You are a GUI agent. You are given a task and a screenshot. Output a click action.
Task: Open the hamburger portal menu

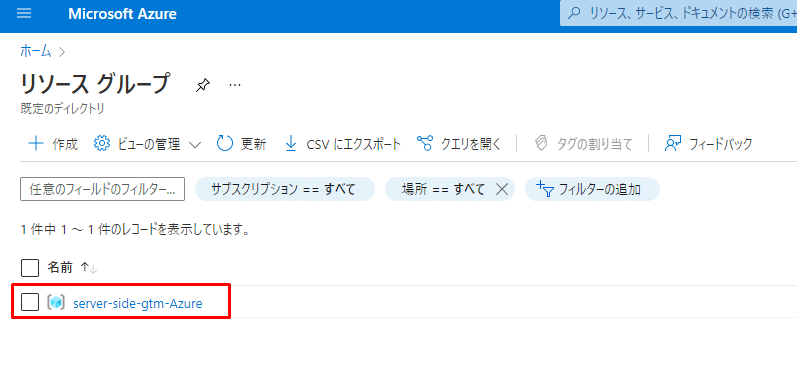point(24,14)
